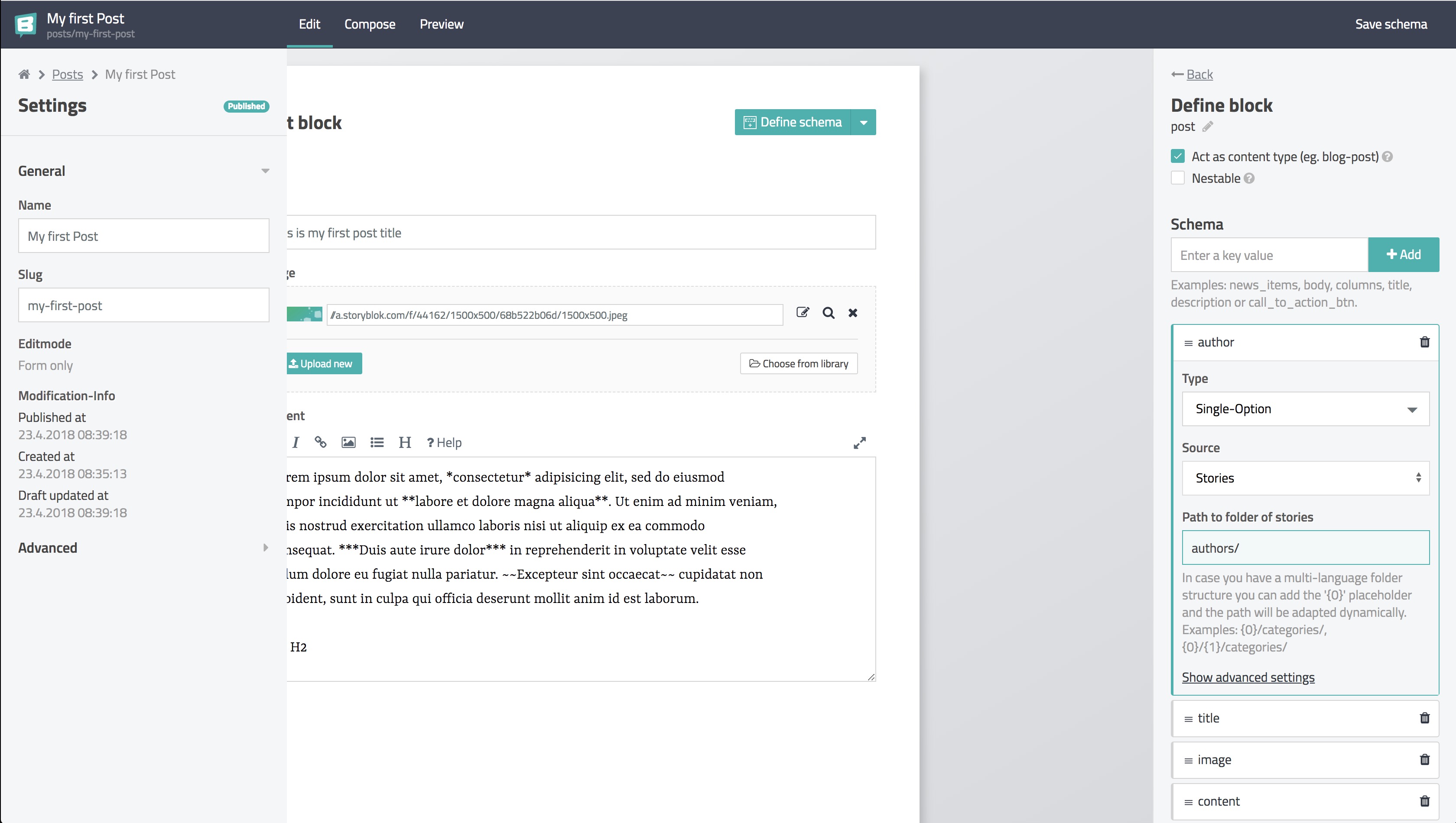1456x823 pixels.
Task: Click the delete image icon
Action: point(853,312)
